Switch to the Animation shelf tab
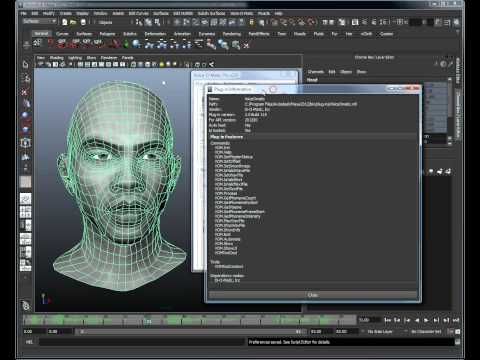This screenshot has height=360, width=480. (x=182, y=34)
